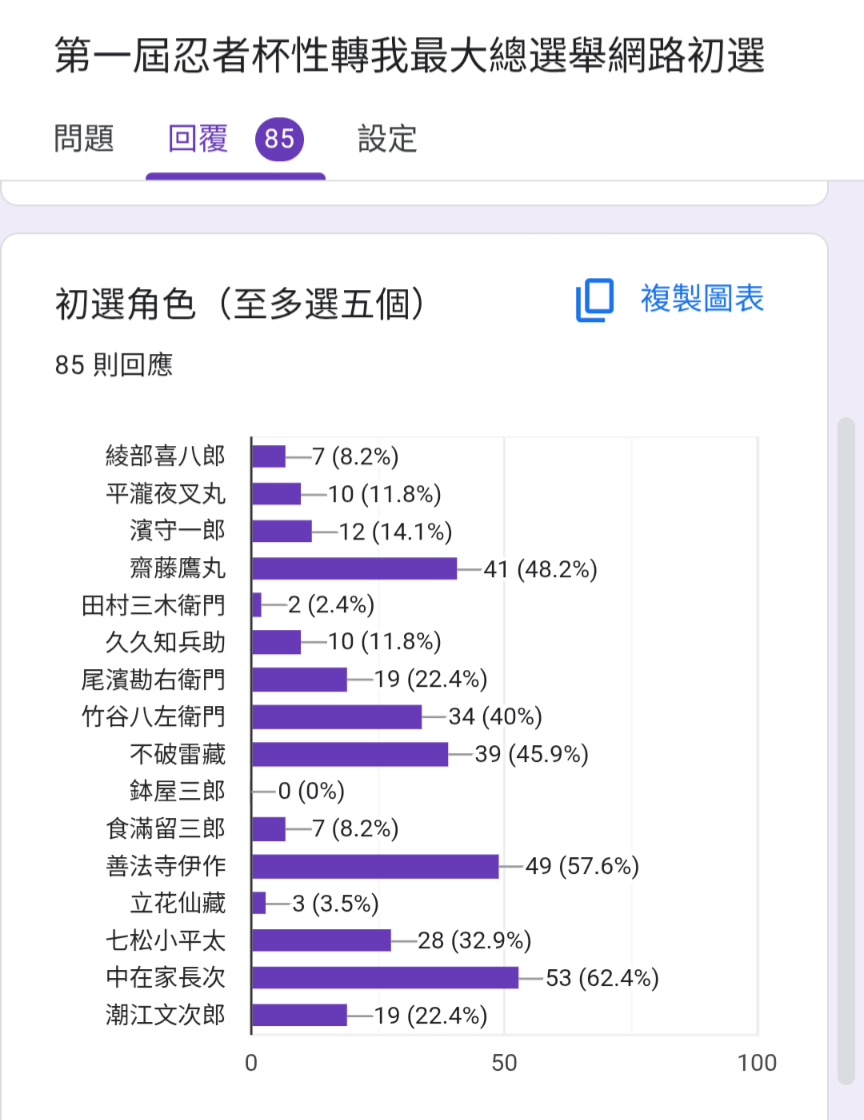The image size is (864, 1120).
Task: Click the 綾部喜八郎 chart label
Action: coord(166,456)
